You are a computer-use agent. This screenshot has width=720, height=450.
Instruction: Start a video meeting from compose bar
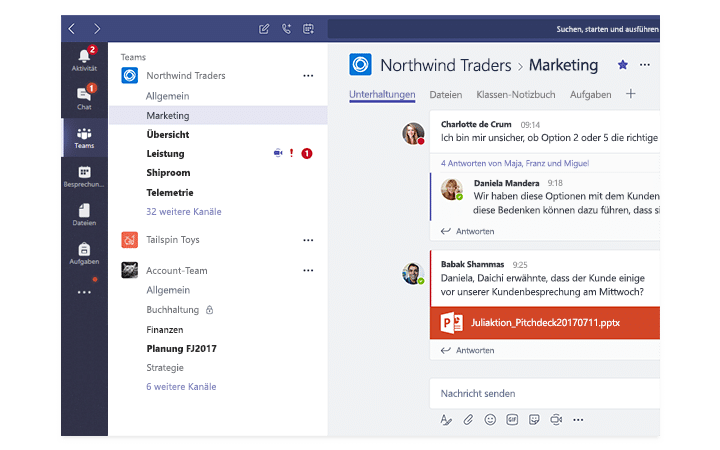[556, 420]
